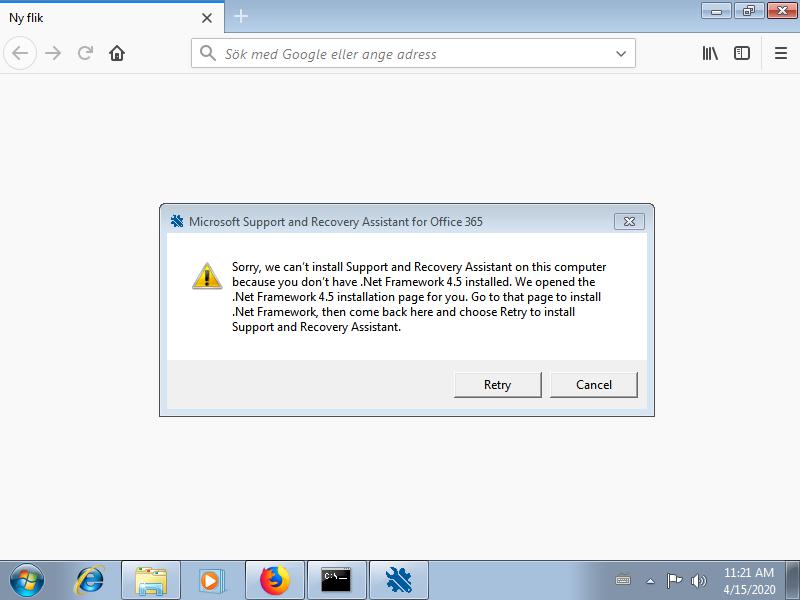Click the yellow warning icon in dialog
800x600 pixels.
207,277
